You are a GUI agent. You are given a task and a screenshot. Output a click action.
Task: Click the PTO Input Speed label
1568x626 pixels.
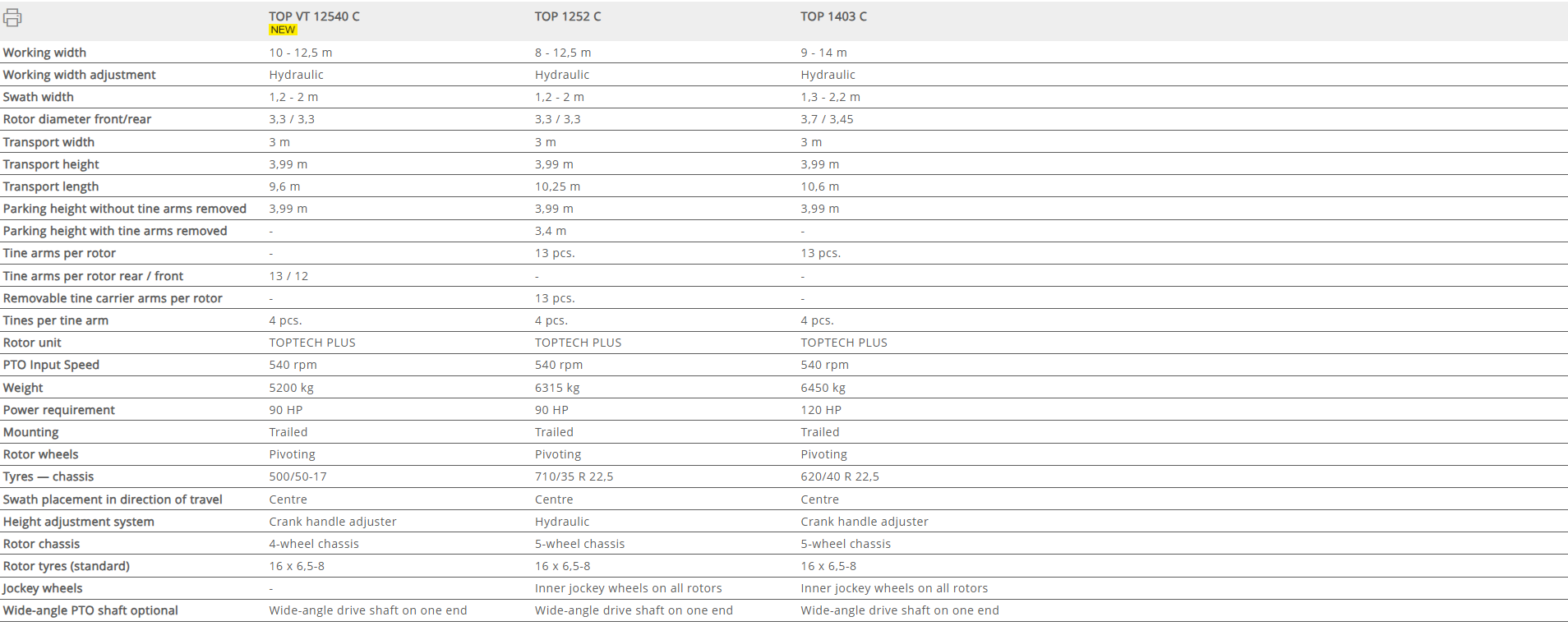[51, 365]
